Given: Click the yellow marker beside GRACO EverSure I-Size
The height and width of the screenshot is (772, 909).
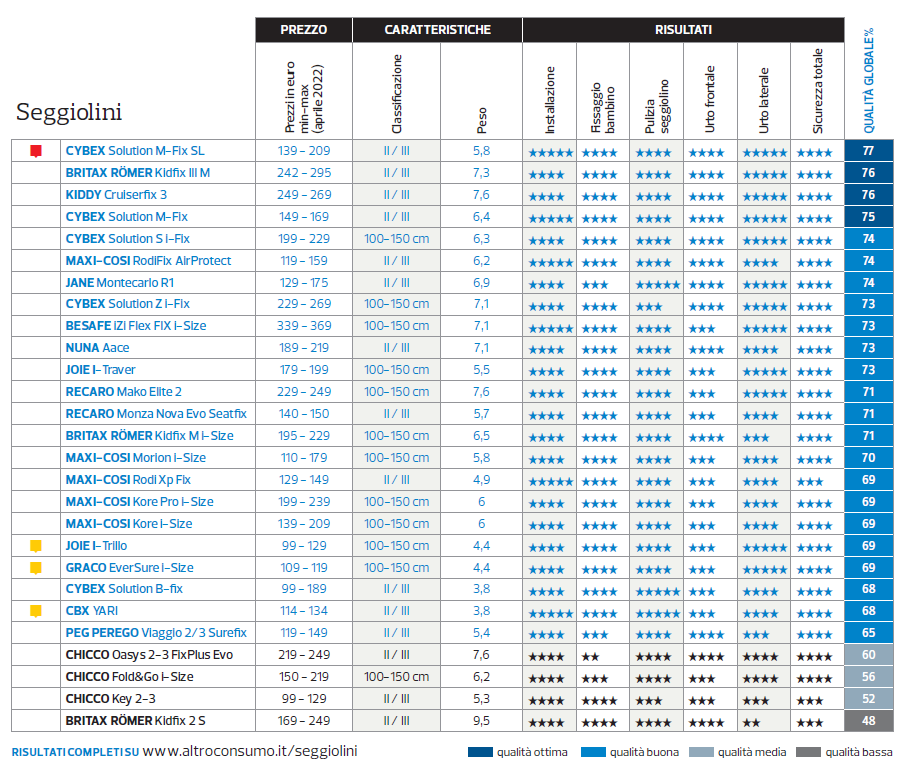Looking at the screenshot, I should [x=36, y=568].
